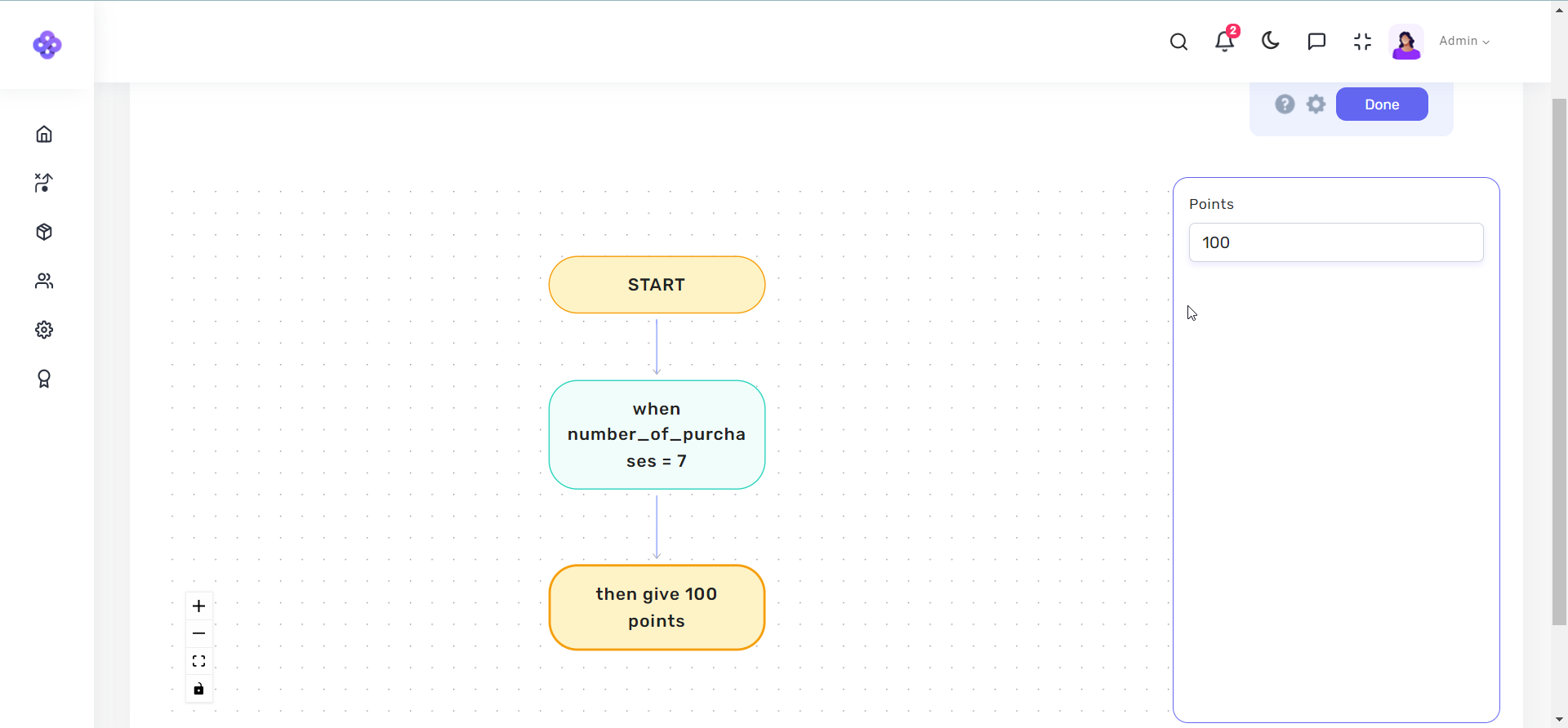Image resolution: width=1568 pixels, height=728 pixels.
Task: Select the 'then give 100 points' node
Action: (657, 607)
